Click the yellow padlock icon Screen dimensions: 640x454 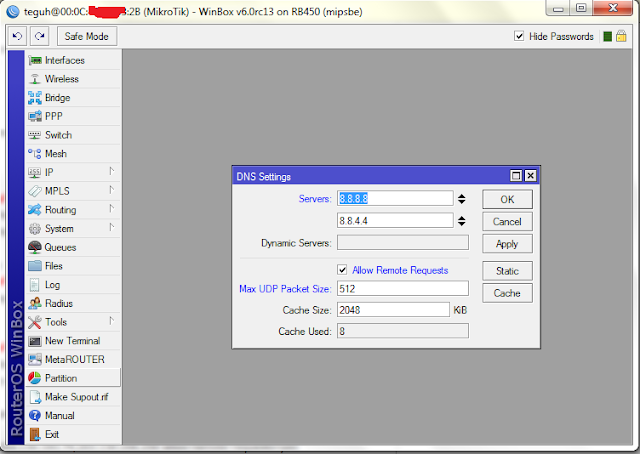tap(621, 36)
